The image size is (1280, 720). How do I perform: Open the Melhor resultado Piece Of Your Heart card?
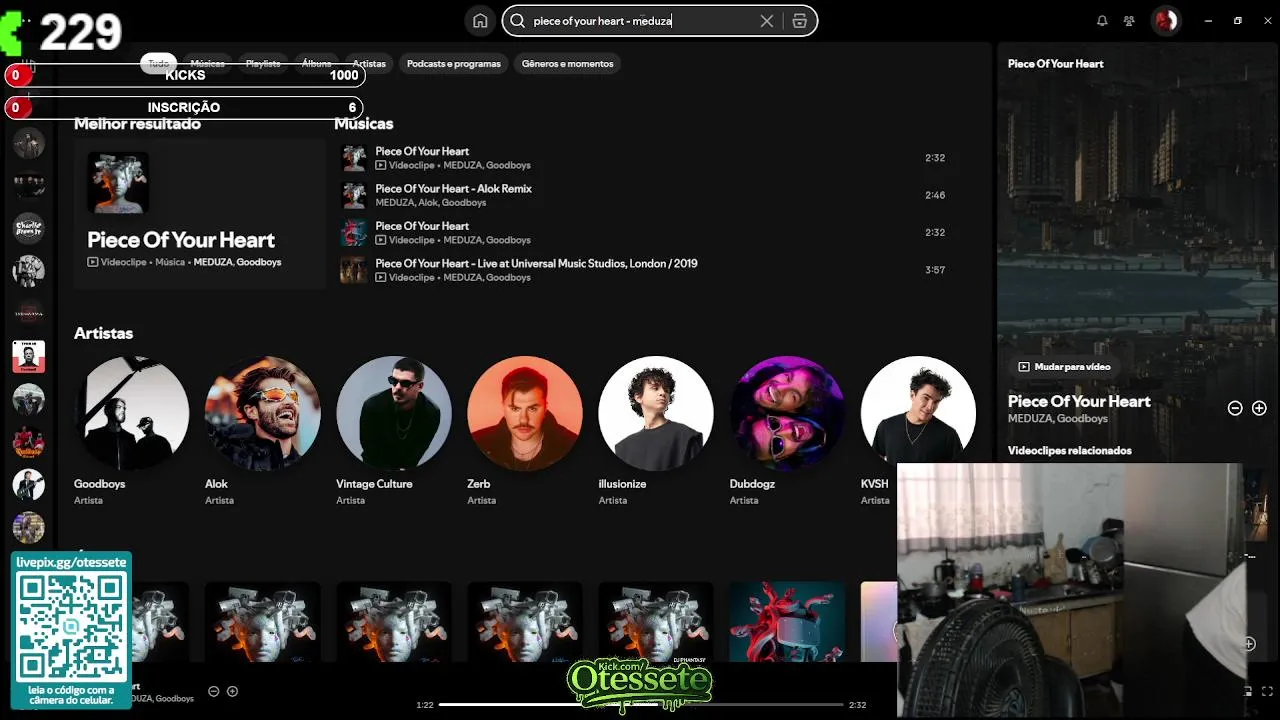coord(199,214)
